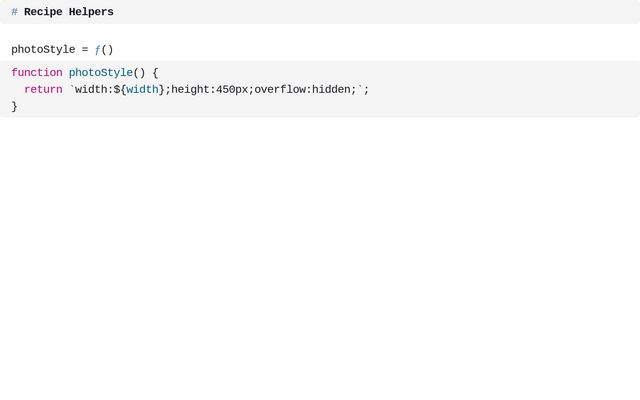Place cursor on the function keyword
Viewport: 640px width, 400px height.
click(x=37, y=73)
